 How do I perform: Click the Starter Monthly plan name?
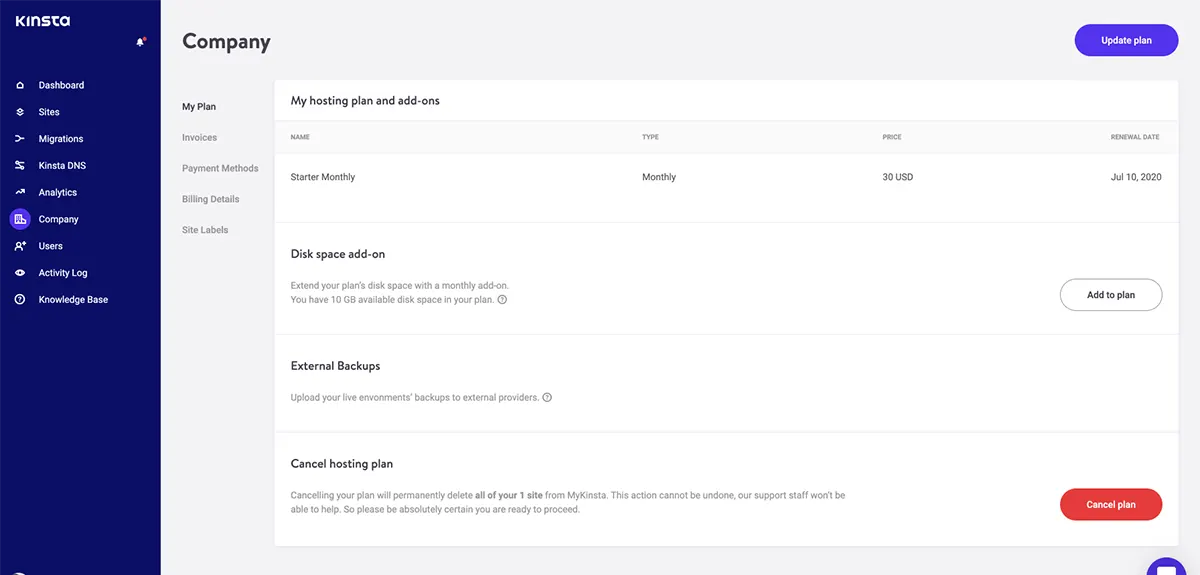point(323,177)
